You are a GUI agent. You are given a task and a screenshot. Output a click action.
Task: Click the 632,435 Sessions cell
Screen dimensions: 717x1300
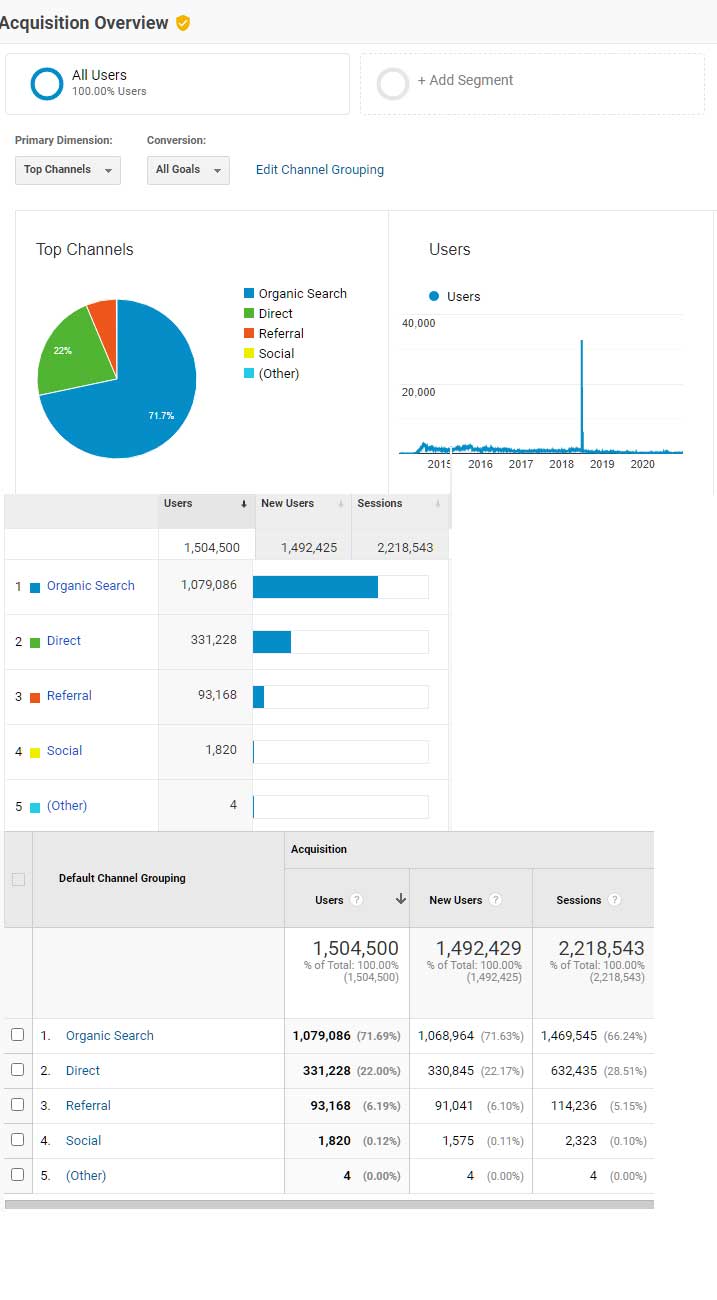coord(574,1071)
